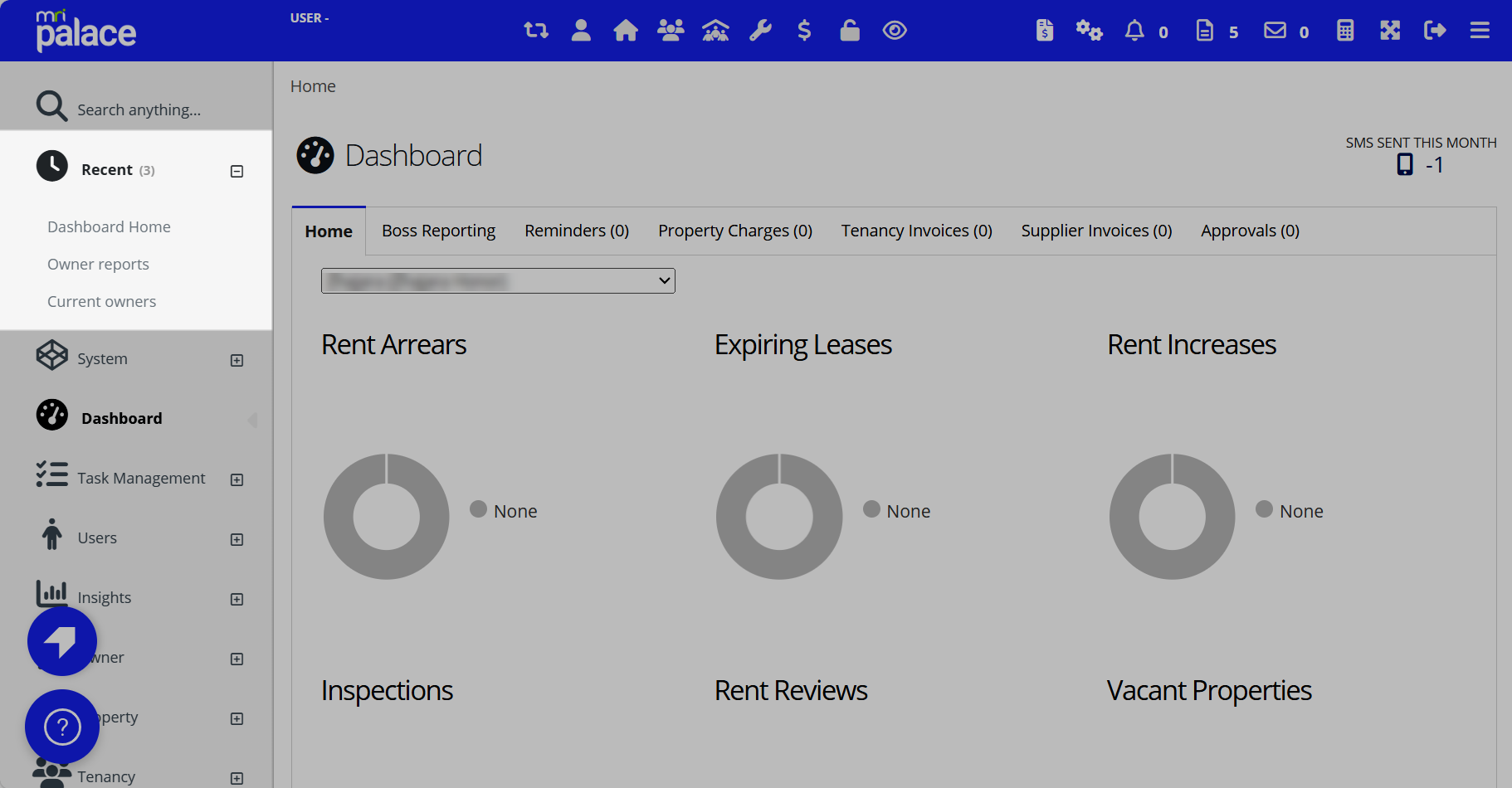Click the family under roof icon

coord(715,31)
